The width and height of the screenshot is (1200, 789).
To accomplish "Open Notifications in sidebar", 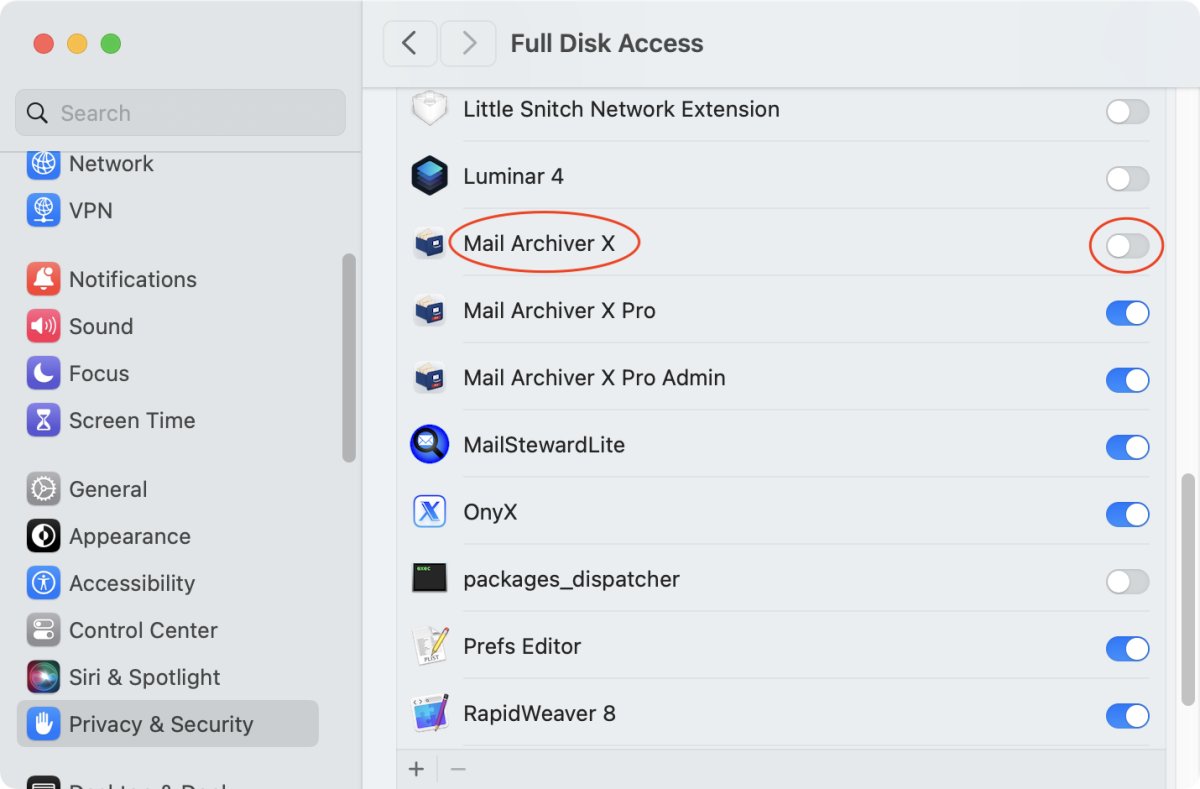I will 132,279.
